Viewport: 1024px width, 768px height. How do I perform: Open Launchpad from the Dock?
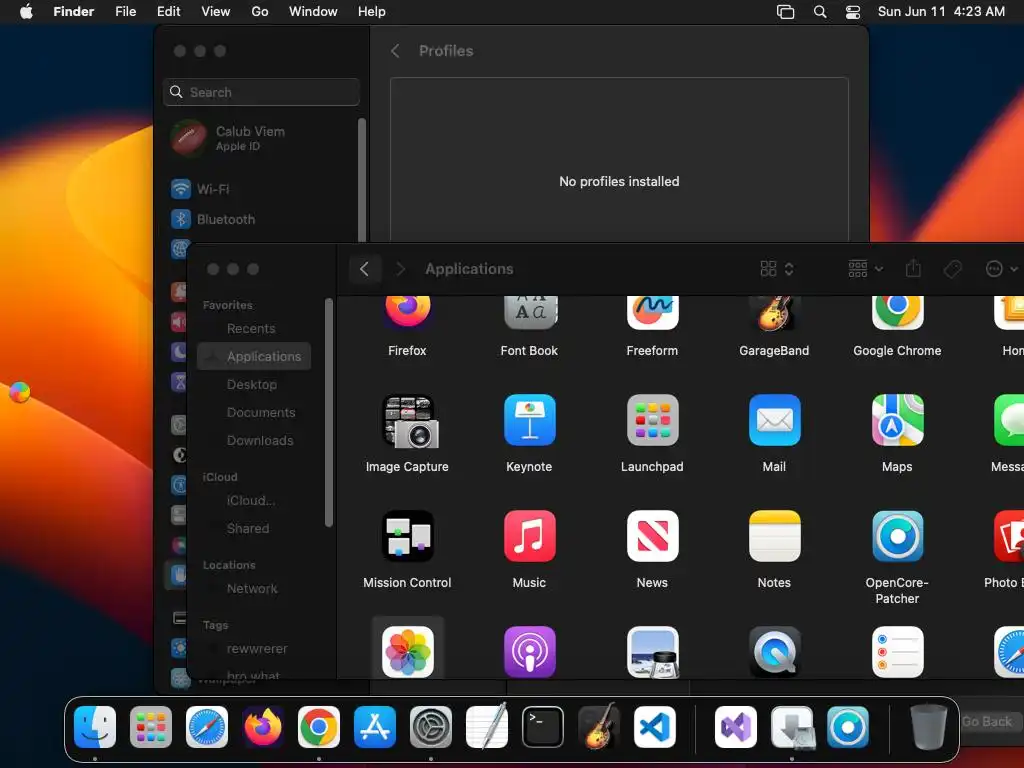click(x=151, y=727)
